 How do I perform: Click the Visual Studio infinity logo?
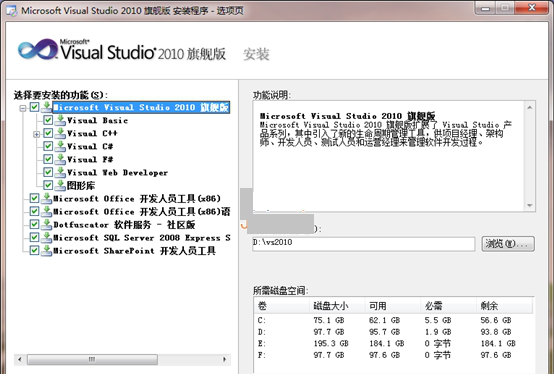[x=38, y=49]
